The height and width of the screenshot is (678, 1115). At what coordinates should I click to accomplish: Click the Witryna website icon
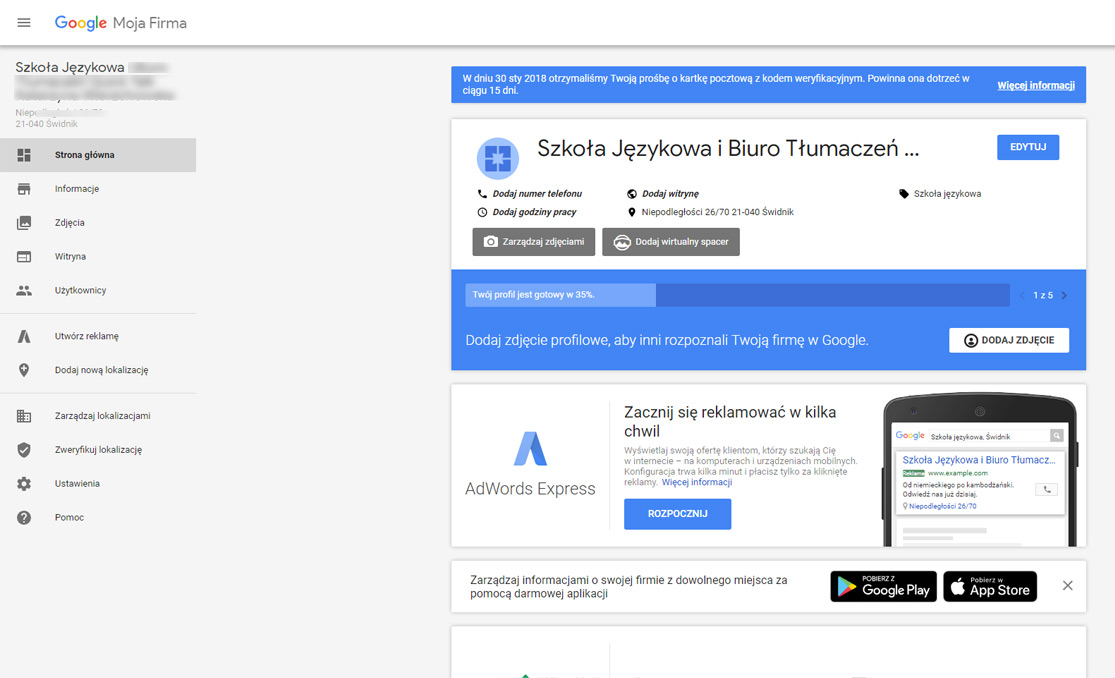24,257
